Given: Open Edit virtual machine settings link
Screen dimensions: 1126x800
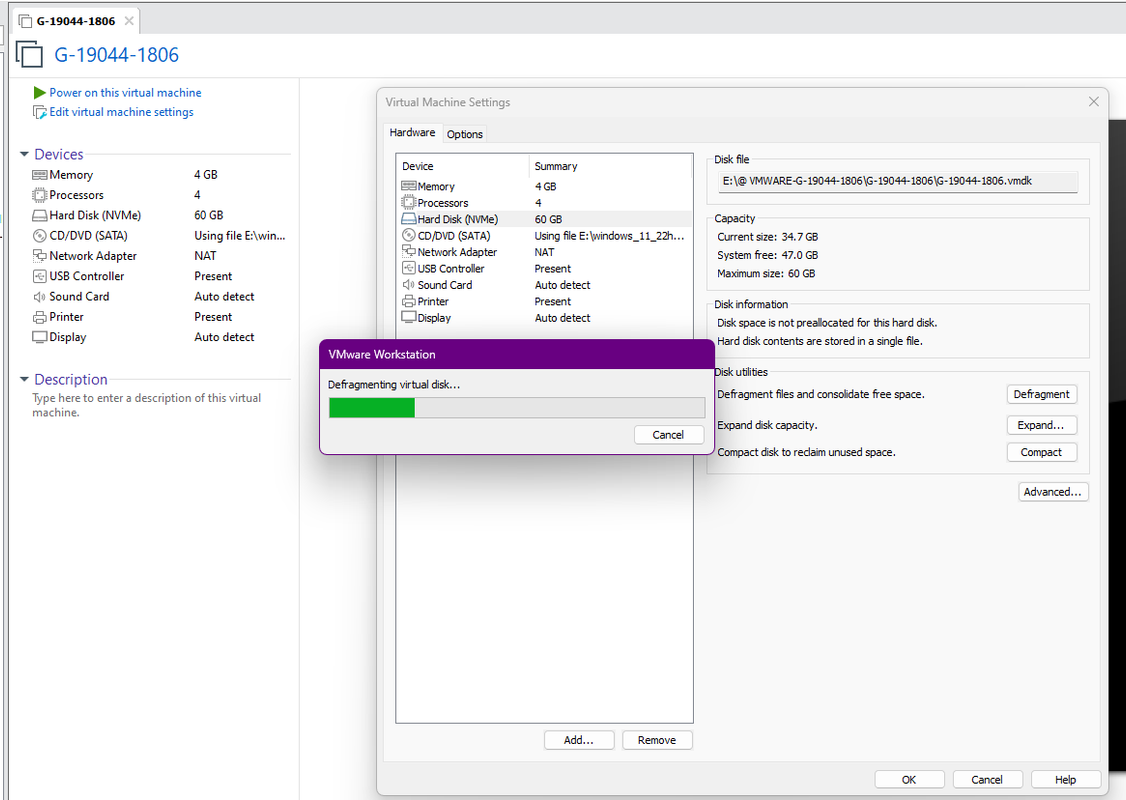Looking at the screenshot, I should [121, 112].
